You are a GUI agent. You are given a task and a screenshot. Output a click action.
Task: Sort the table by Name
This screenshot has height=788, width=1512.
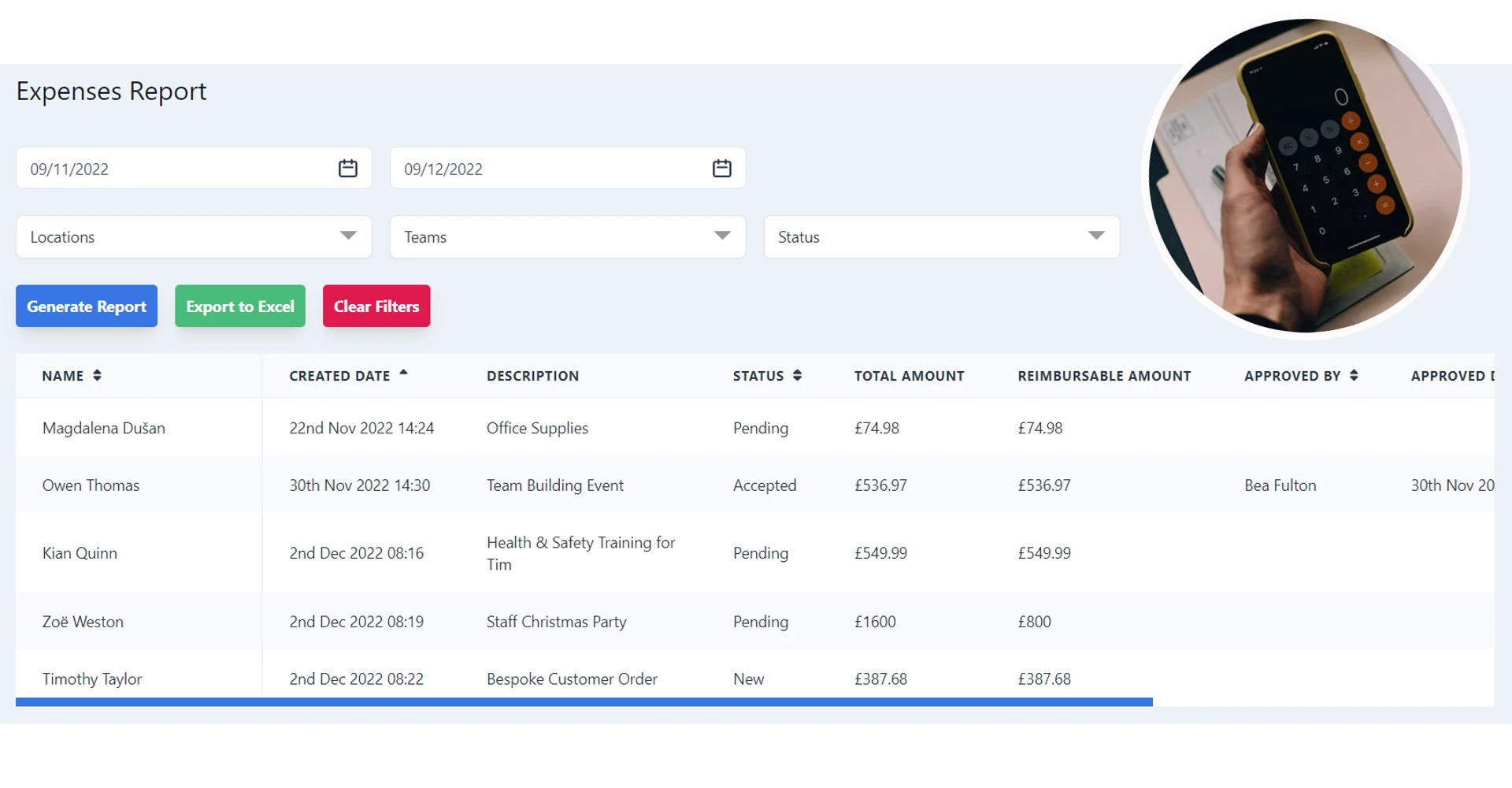click(98, 376)
